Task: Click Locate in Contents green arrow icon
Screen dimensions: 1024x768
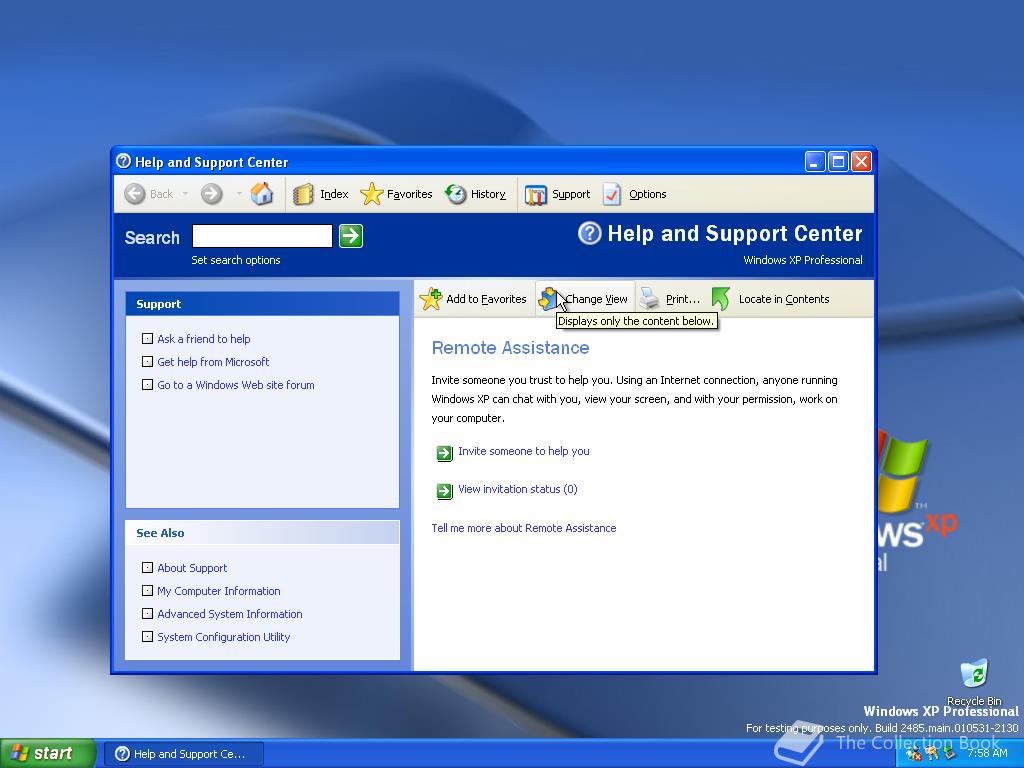Action: [x=721, y=299]
